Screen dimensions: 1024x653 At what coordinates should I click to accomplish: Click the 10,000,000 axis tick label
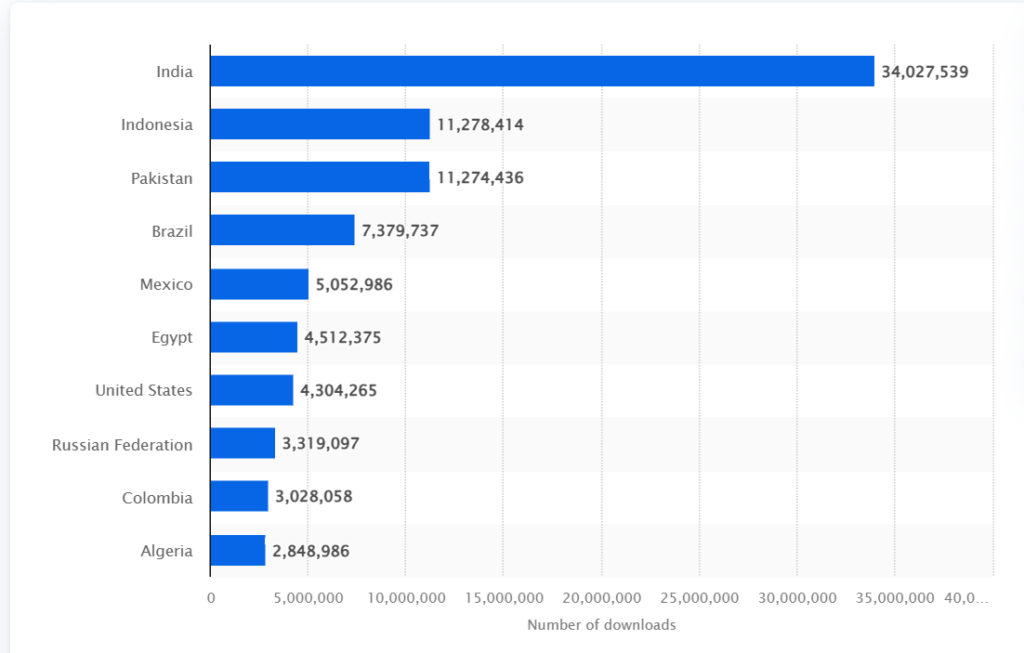tap(406, 598)
